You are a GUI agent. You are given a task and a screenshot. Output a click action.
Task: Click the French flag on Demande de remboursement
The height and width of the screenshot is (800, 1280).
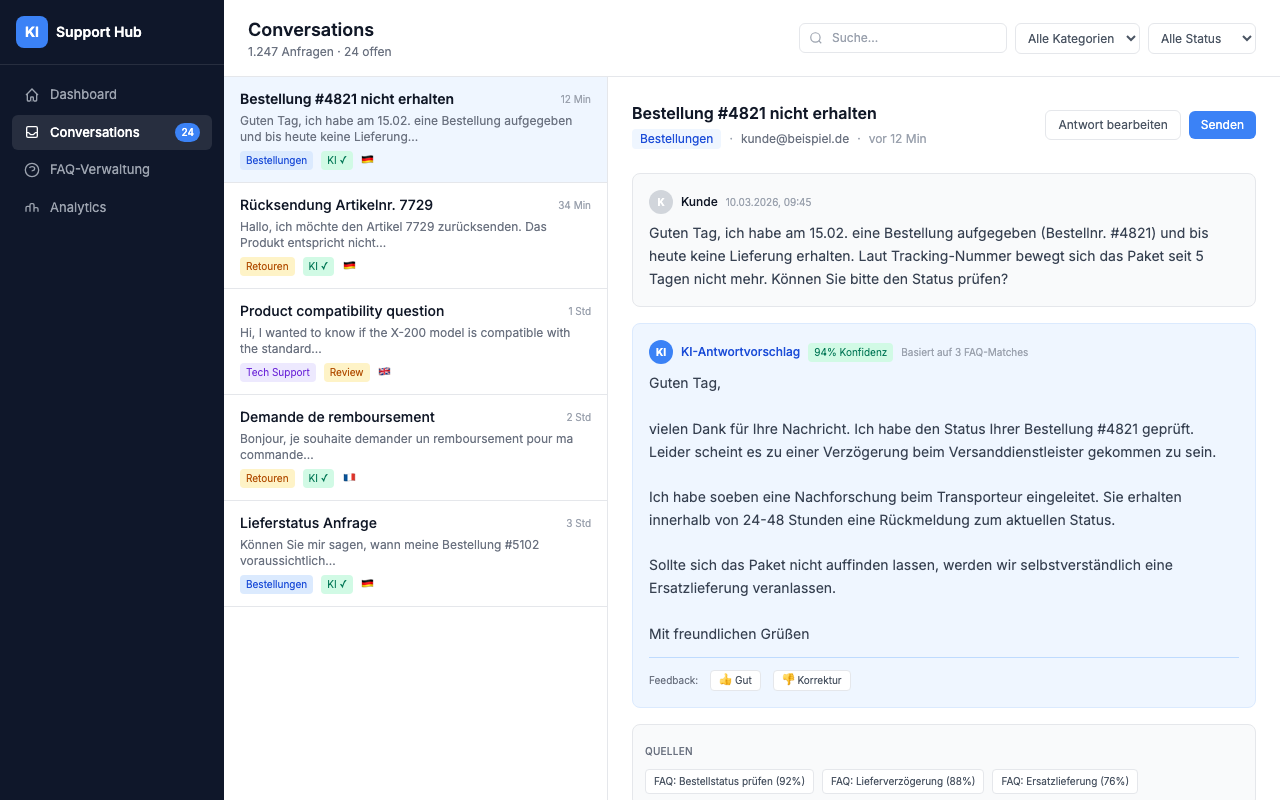(x=349, y=477)
